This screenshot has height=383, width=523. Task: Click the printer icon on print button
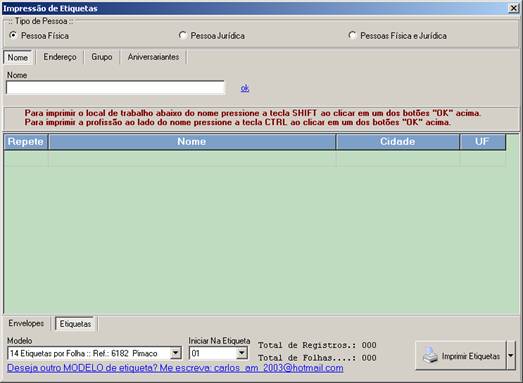click(430, 356)
